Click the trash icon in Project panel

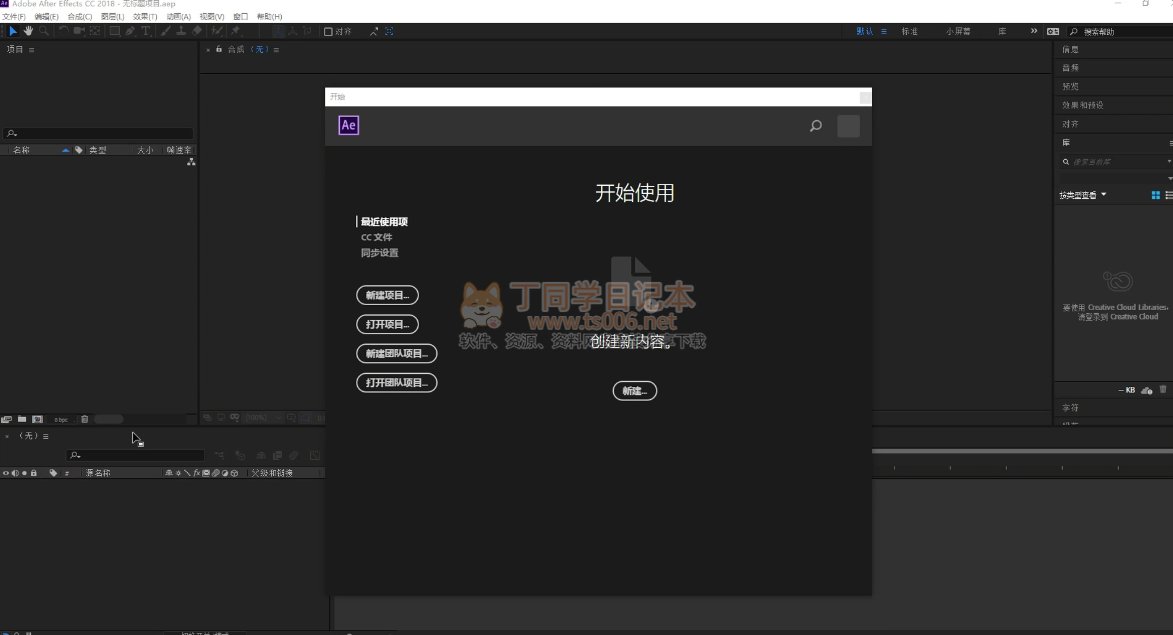(85, 419)
